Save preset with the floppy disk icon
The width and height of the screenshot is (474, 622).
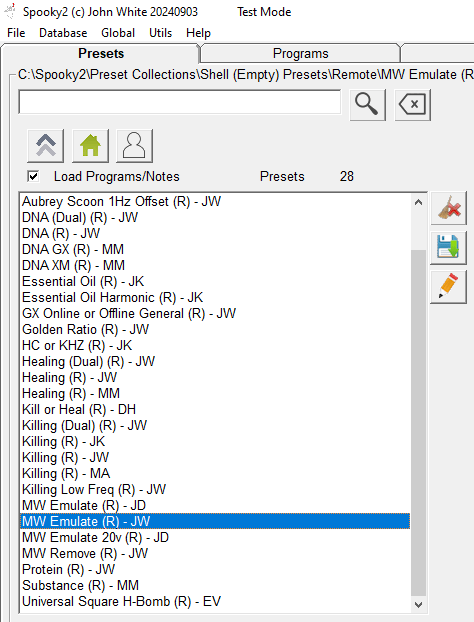pos(449,248)
